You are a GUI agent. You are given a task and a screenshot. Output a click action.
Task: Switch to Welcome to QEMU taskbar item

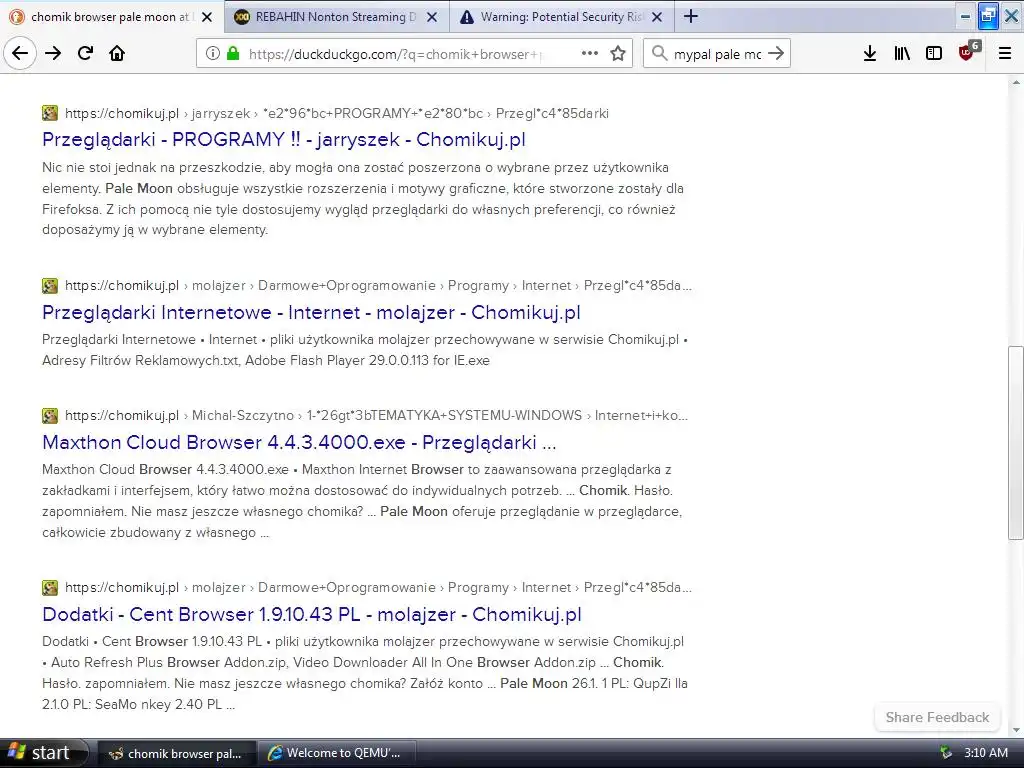pos(336,754)
